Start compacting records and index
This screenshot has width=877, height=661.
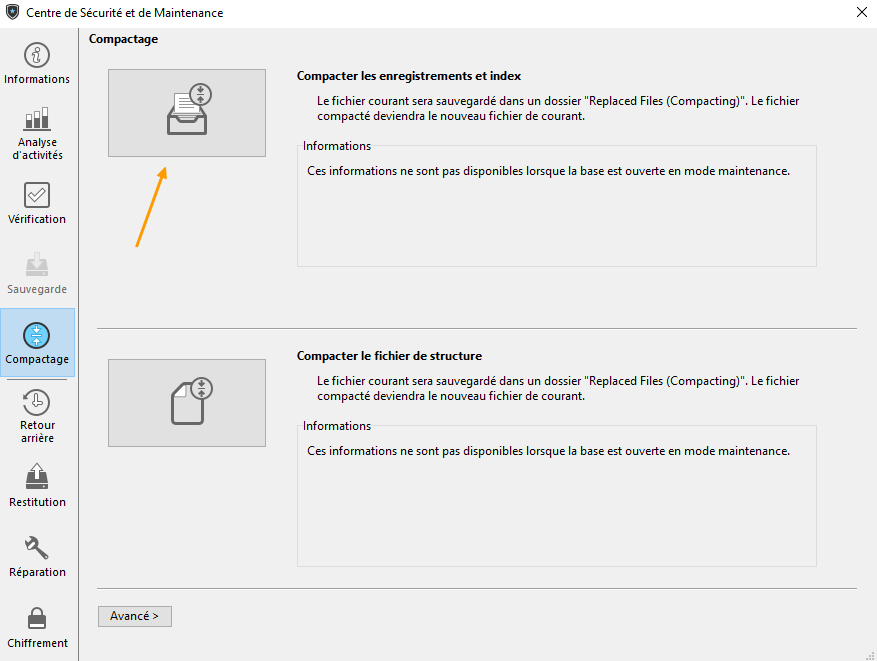pyautogui.click(x=187, y=113)
